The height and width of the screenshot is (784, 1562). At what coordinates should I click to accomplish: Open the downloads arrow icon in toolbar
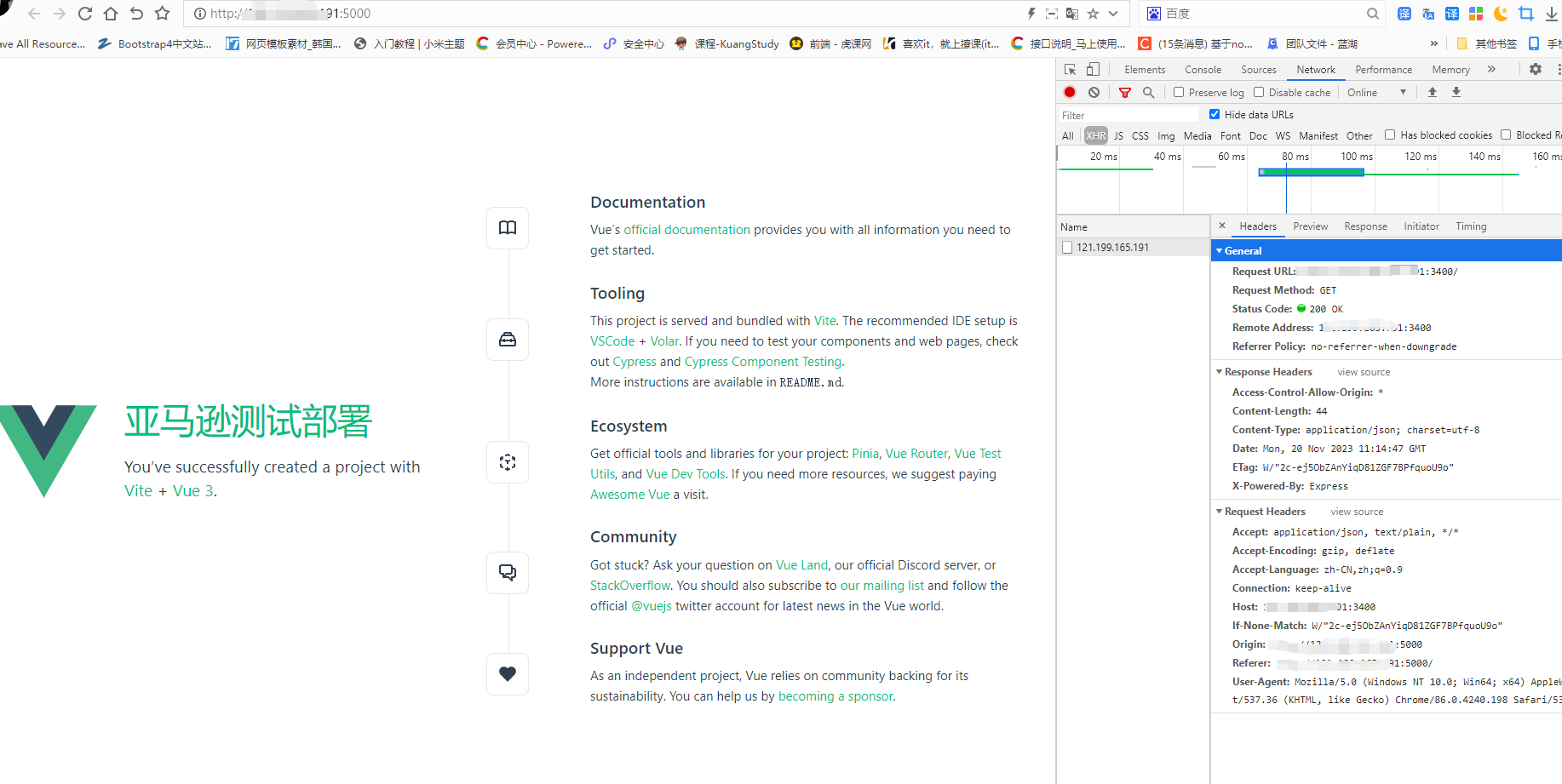click(x=1552, y=14)
